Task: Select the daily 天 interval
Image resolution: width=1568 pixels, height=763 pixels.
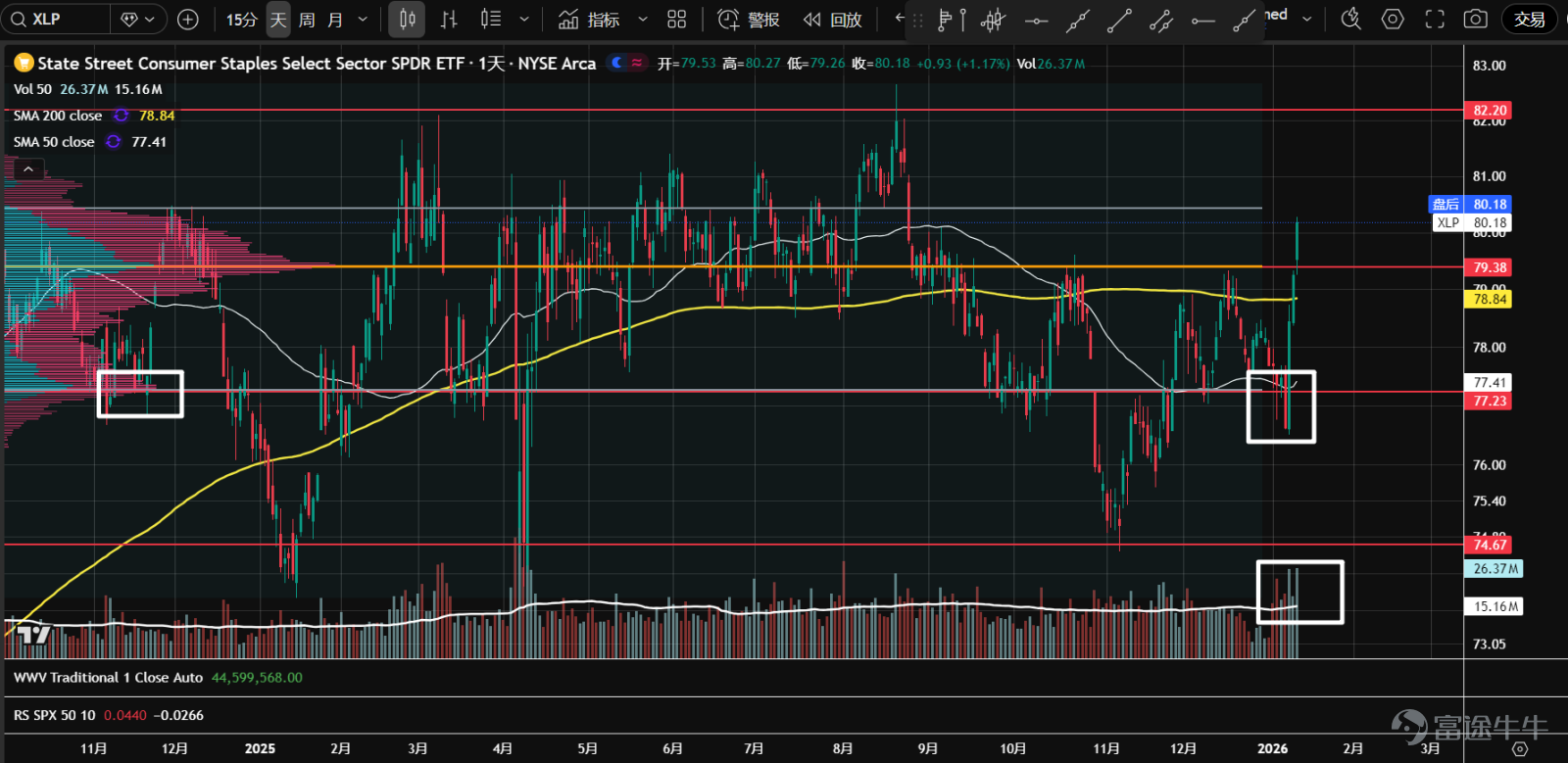Action: [278, 20]
